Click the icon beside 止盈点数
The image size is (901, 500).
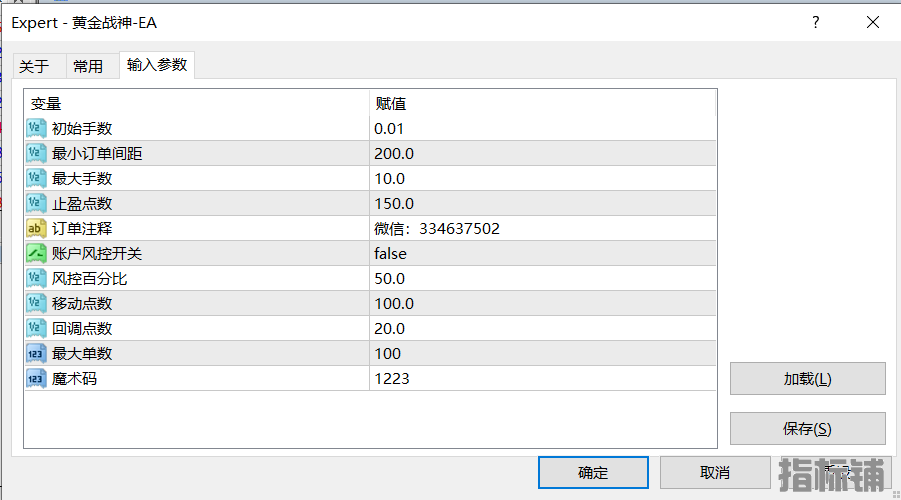click(36, 203)
